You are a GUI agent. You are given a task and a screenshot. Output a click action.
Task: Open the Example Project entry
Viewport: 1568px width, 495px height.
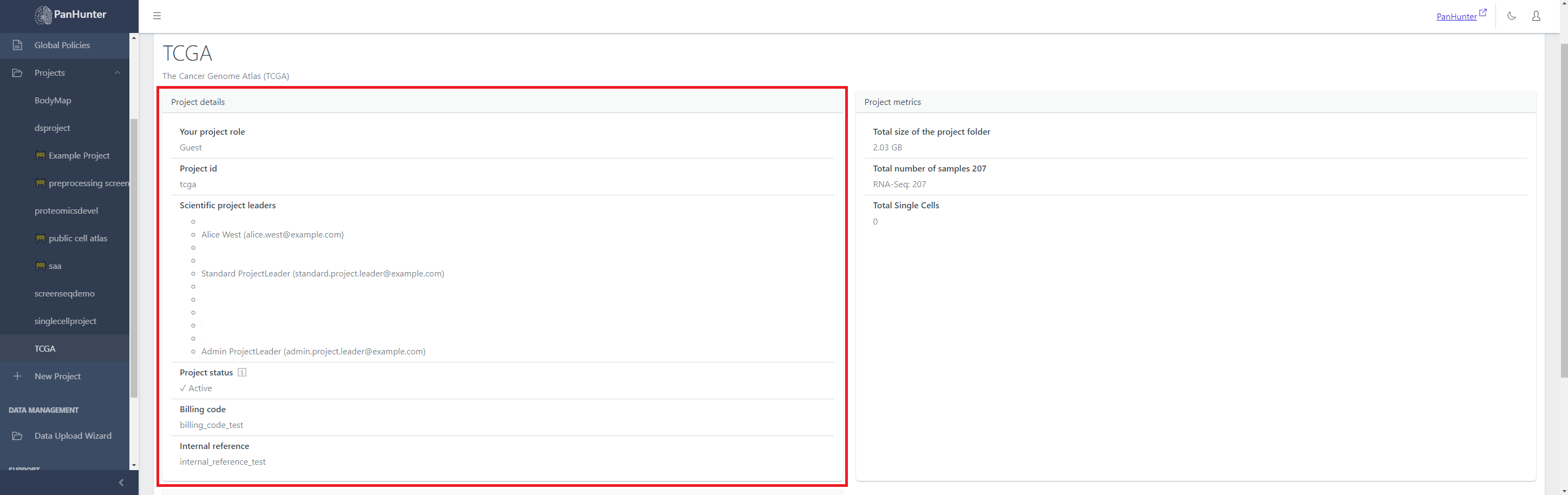79,156
